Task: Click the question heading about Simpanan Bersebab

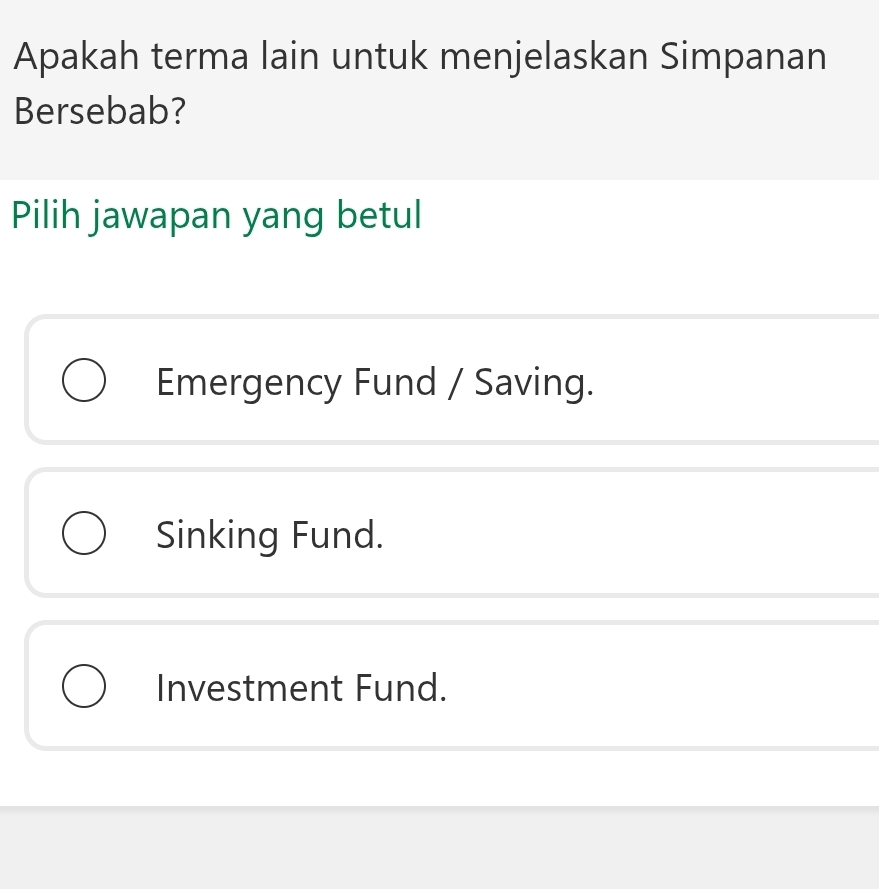Action: tap(420, 82)
